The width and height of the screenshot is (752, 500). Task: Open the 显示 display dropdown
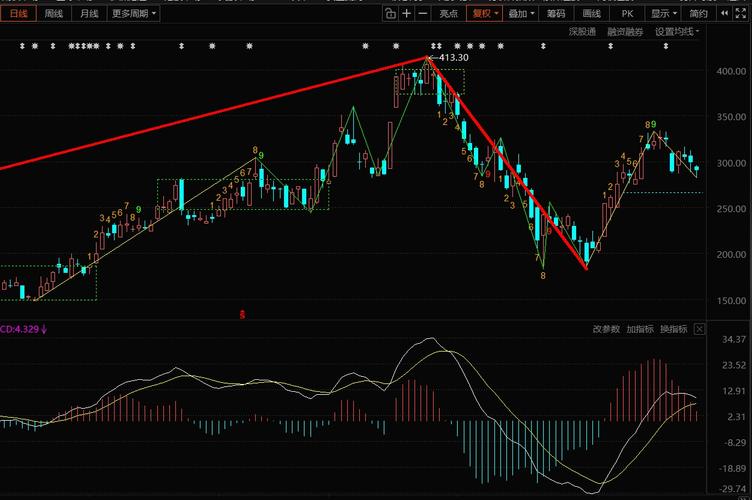(x=664, y=14)
